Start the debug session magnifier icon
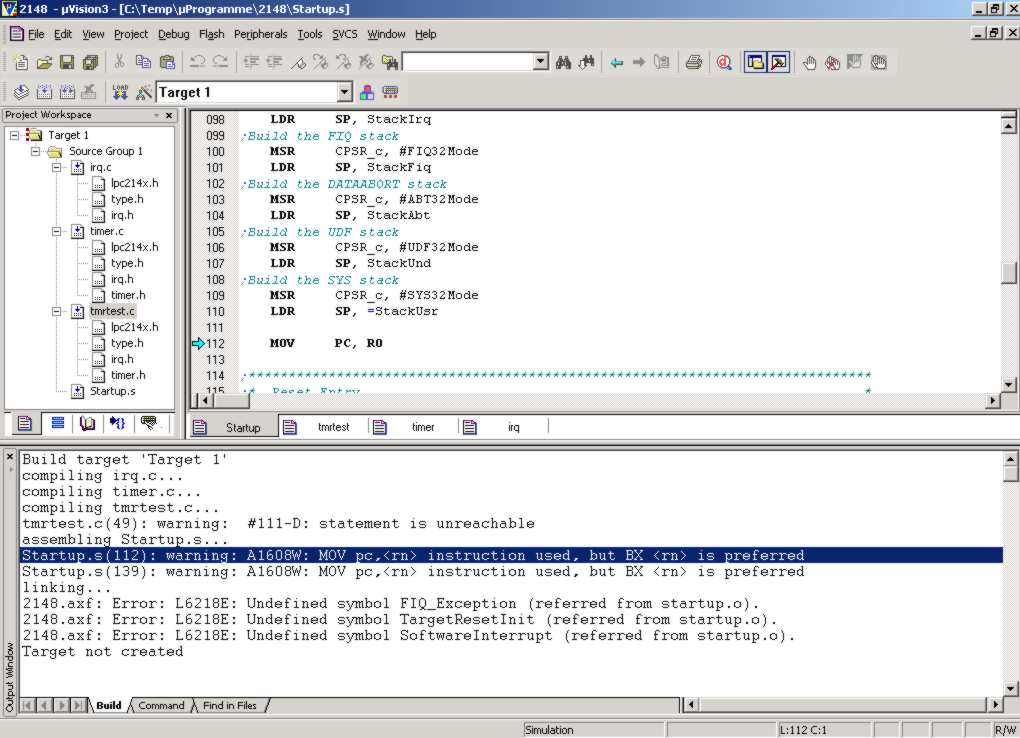1020x738 pixels. pyautogui.click(x=723, y=62)
